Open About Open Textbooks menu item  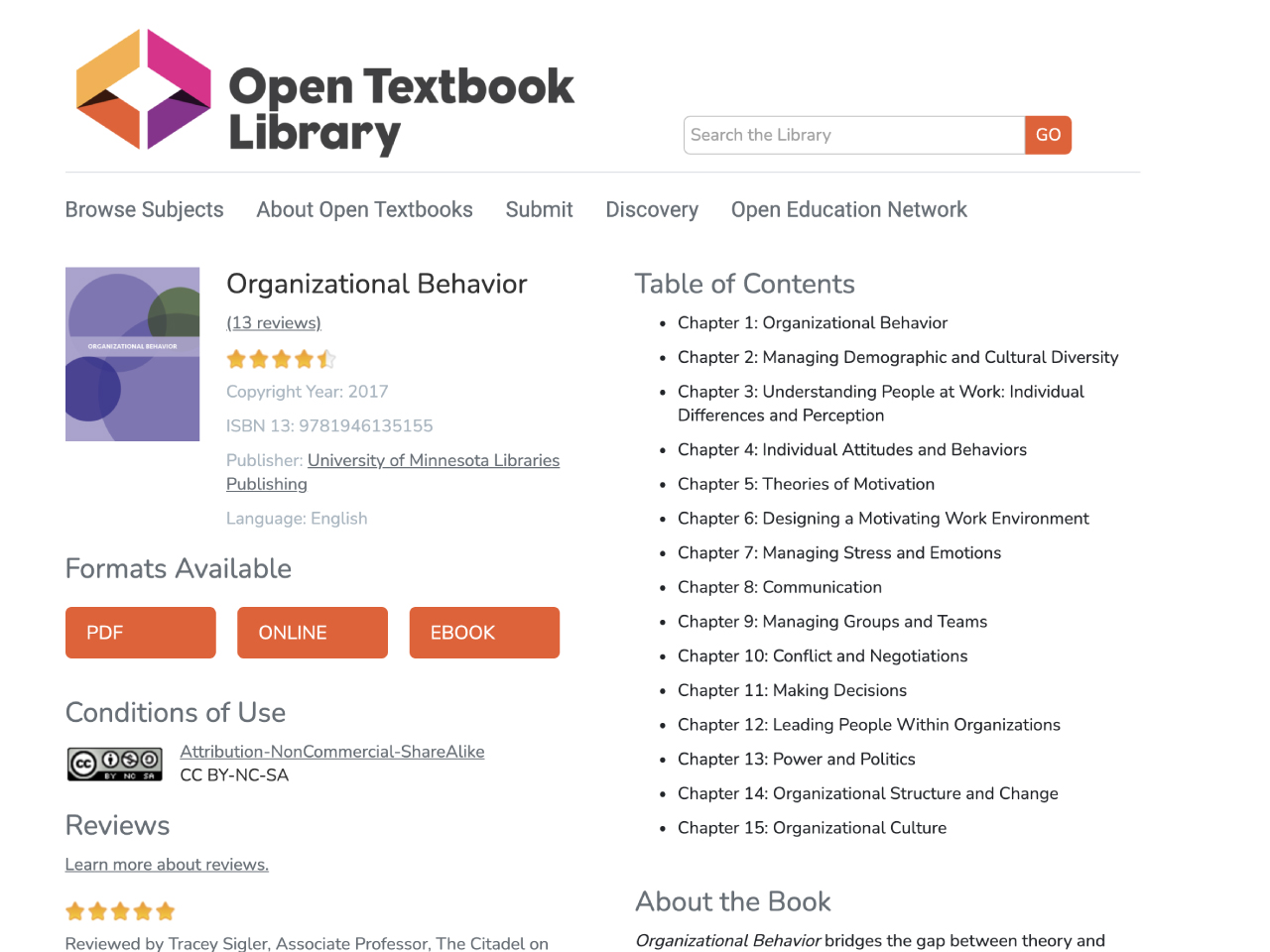point(364,210)
